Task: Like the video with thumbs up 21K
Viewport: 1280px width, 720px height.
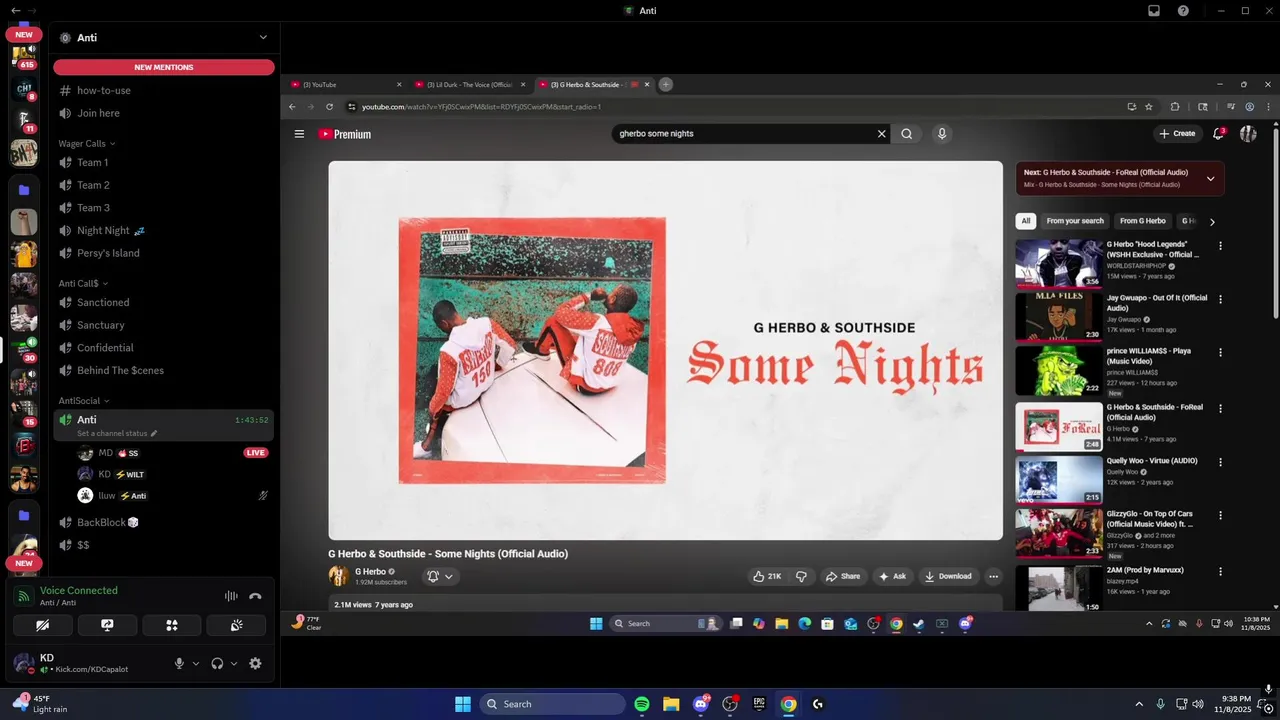Action: click(x=768, y=576)
